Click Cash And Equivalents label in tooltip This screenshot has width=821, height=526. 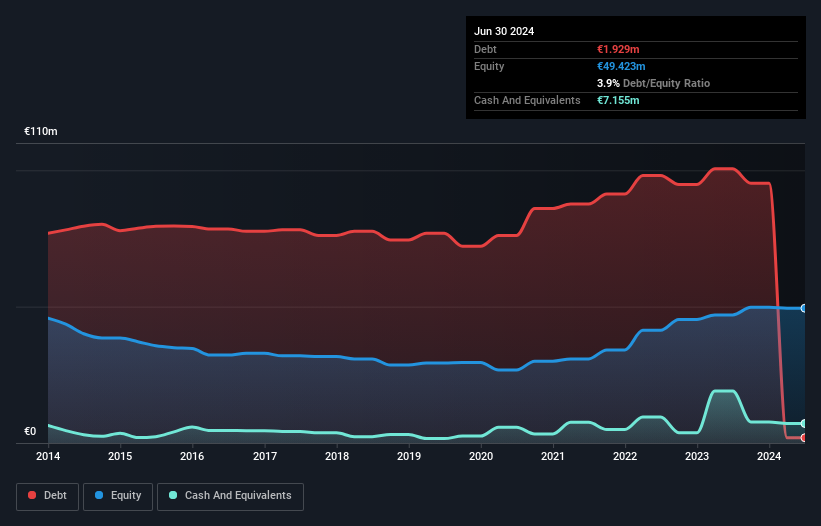click(x=527, y=100)
